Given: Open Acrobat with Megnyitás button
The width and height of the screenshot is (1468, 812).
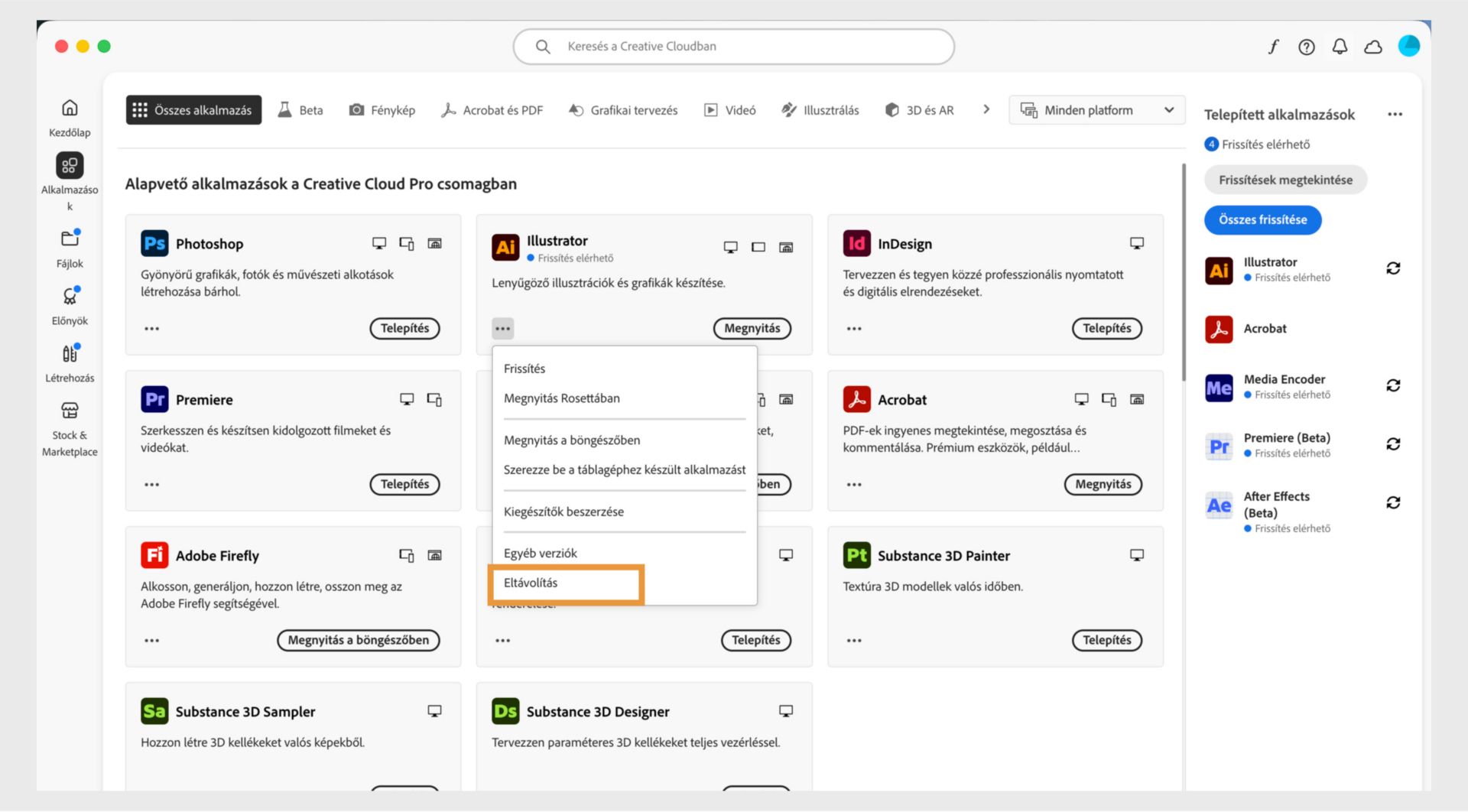Looking at the screenshot, I should coord(1103,485).
